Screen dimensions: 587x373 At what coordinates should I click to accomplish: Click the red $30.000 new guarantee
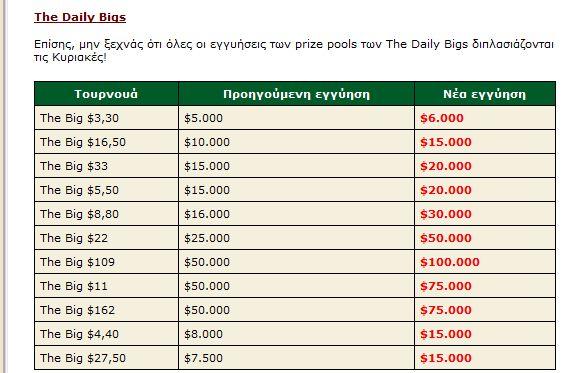coord(445,214)
